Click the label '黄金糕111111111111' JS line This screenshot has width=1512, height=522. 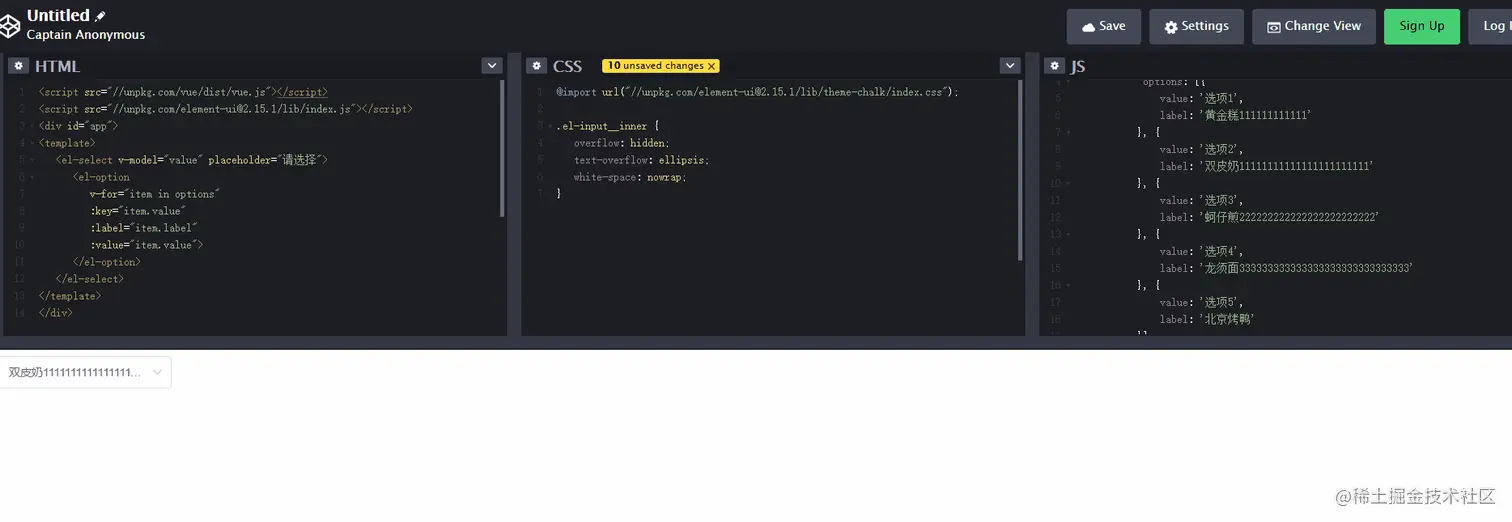pos(1235,115)
